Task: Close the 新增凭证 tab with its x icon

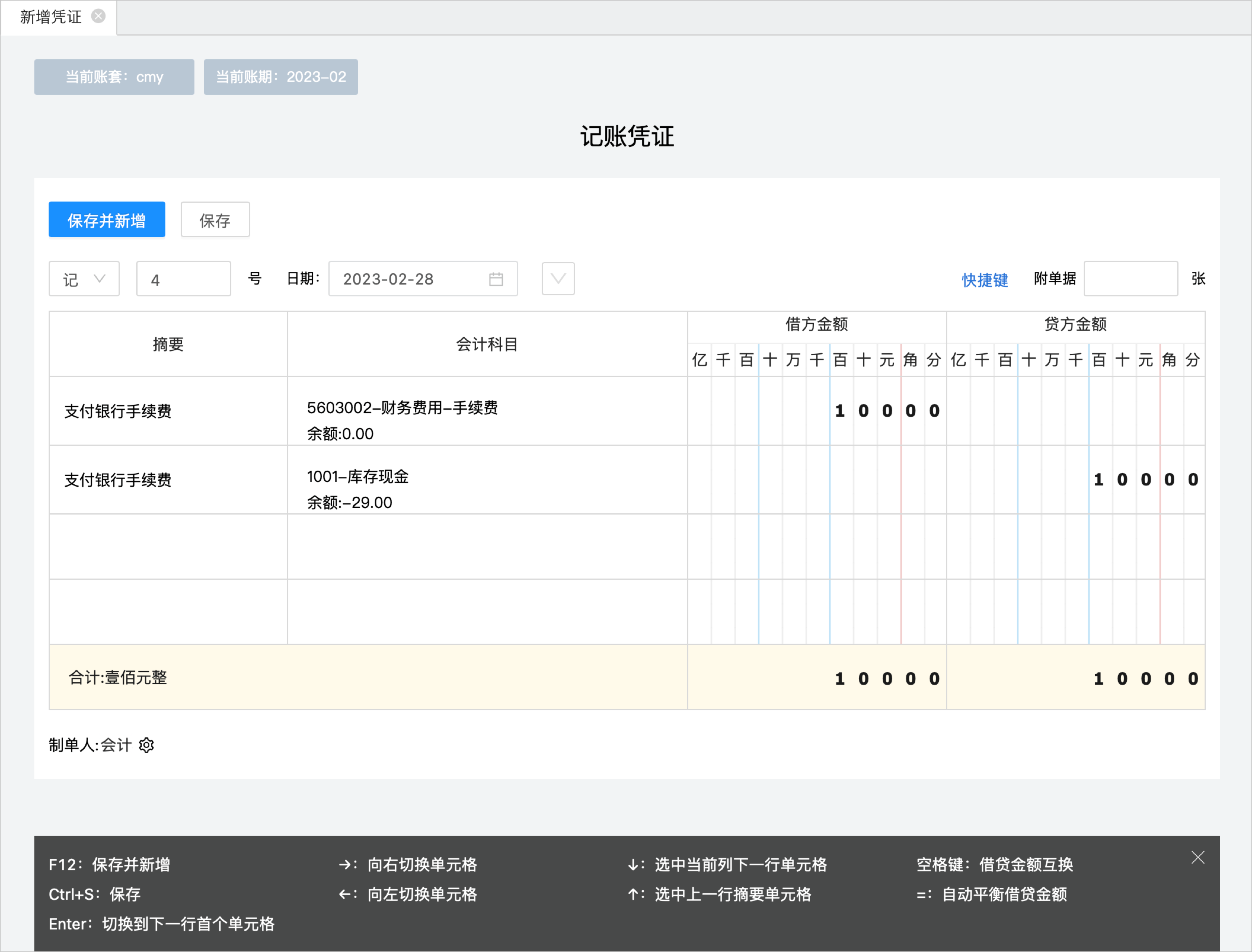Action: tap(99, 16)
